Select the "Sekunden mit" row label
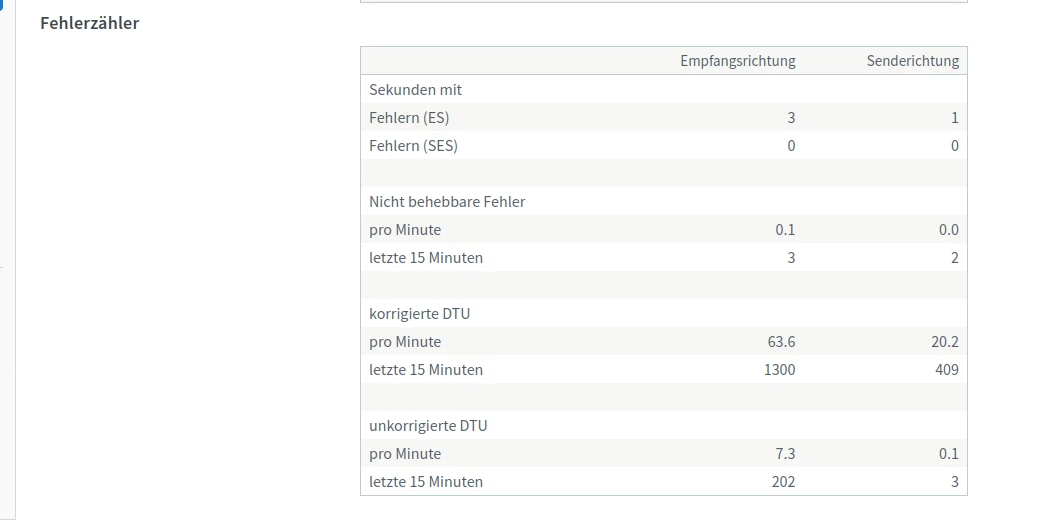1062x520 pixels. click(415, 90)
